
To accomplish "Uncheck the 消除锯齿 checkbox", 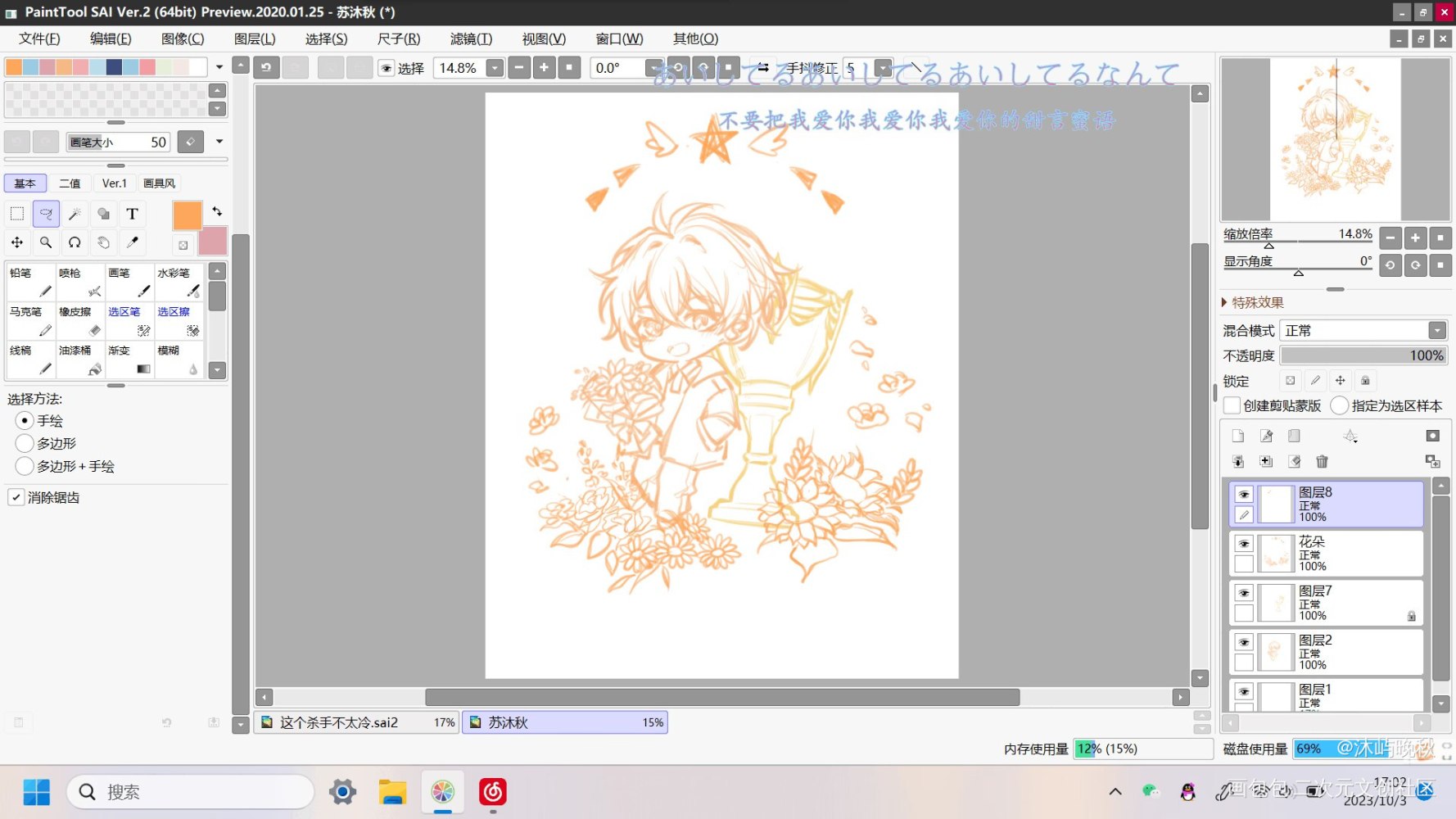I will [16, 497].
